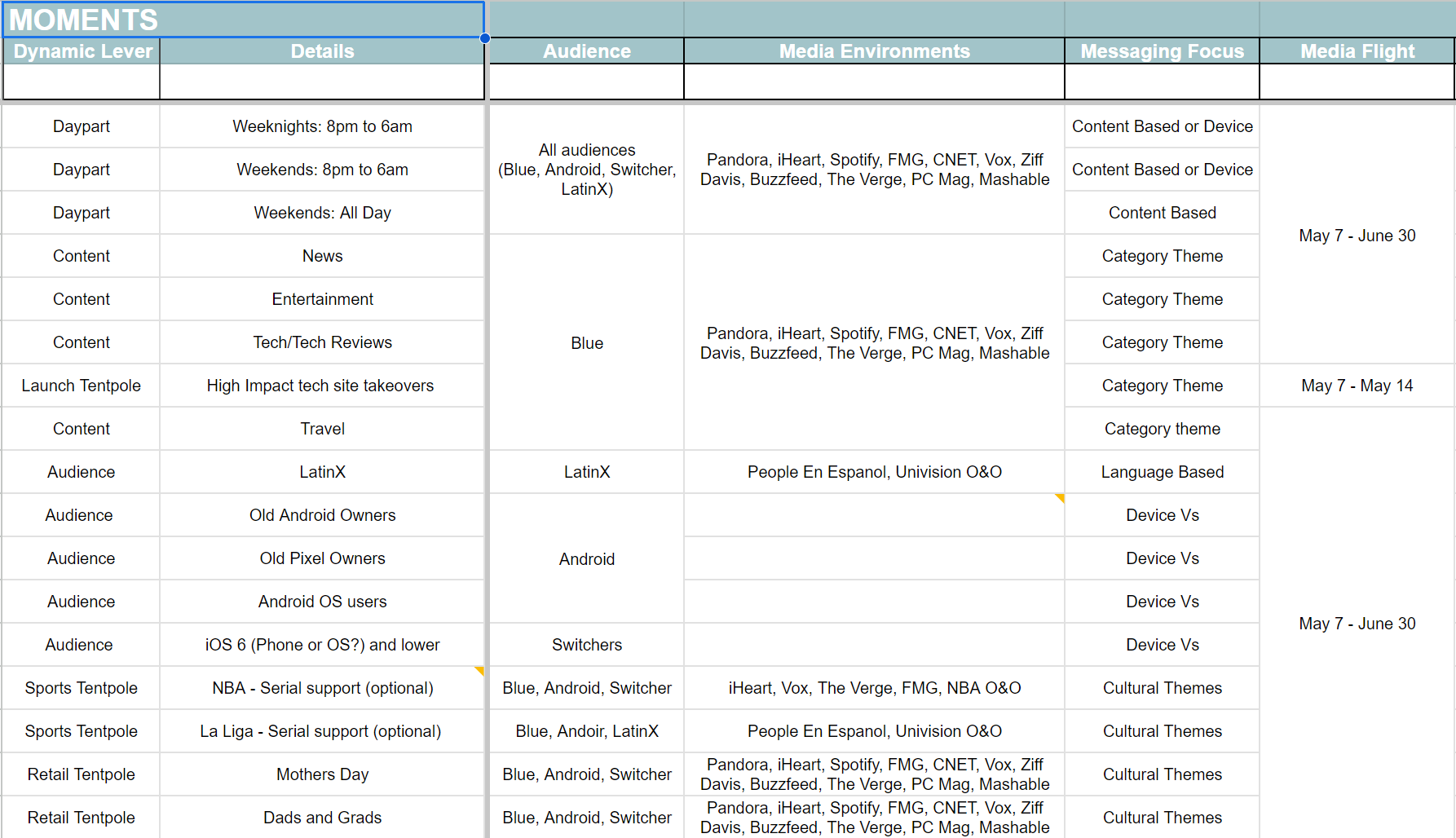Select the 'Mothers Day' cell
This screenshot has width=1456, height=838.
[x=322, y=774]
